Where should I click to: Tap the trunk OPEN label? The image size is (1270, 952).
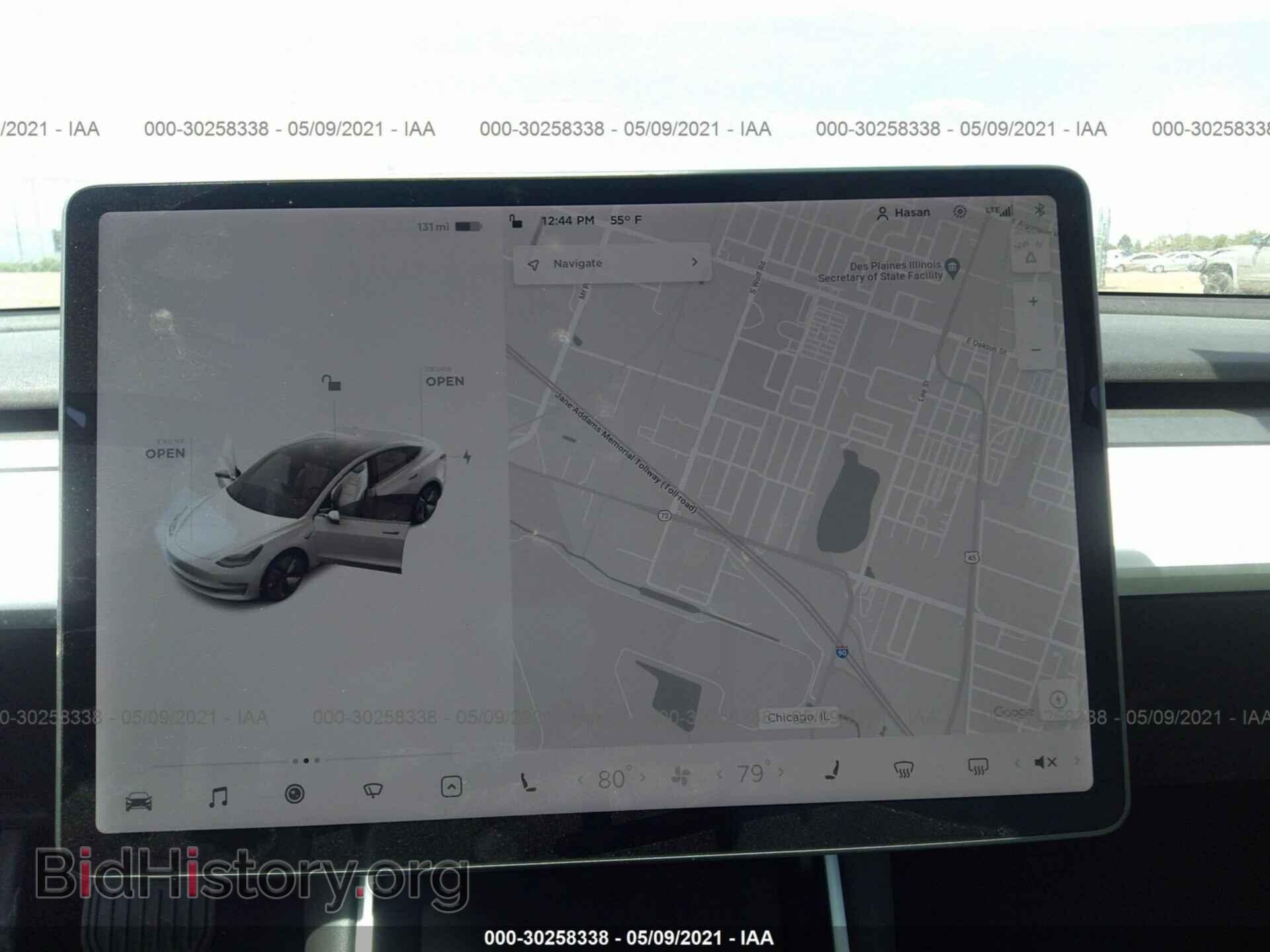click(445, 381)
